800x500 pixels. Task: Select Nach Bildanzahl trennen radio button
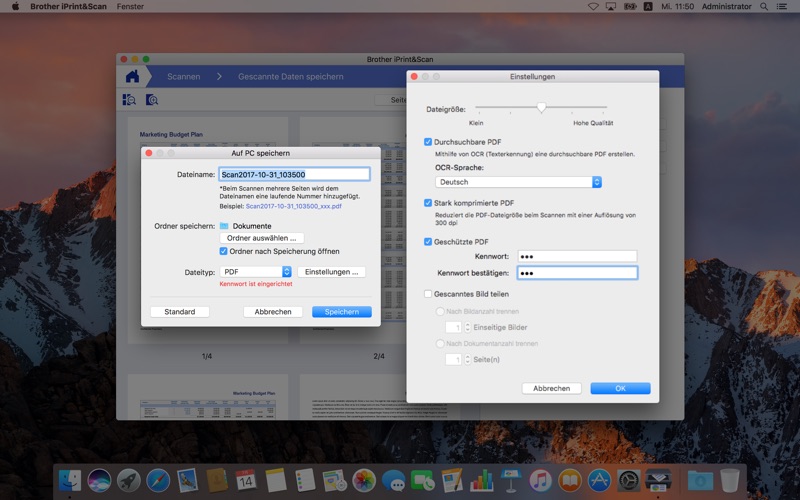(440, 311)
